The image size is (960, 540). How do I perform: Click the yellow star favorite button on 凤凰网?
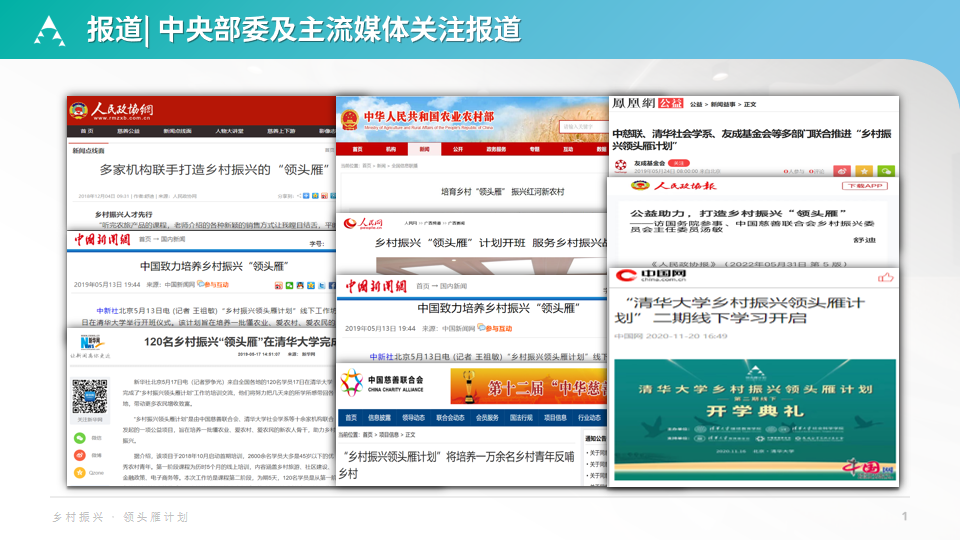[x=864, y=171]
